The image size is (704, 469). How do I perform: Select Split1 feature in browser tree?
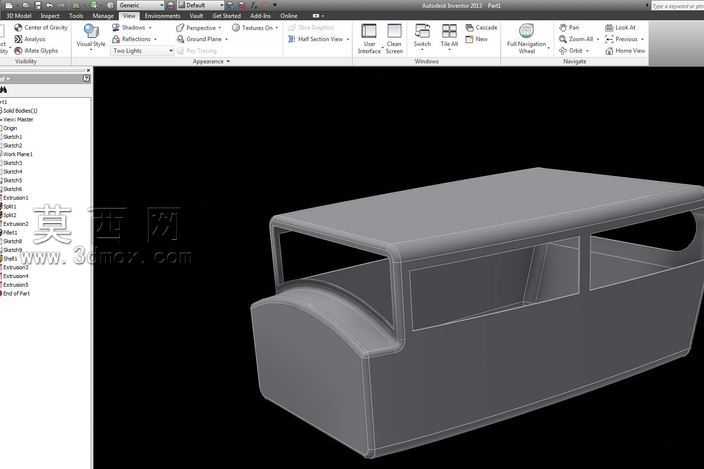[9, 206]
